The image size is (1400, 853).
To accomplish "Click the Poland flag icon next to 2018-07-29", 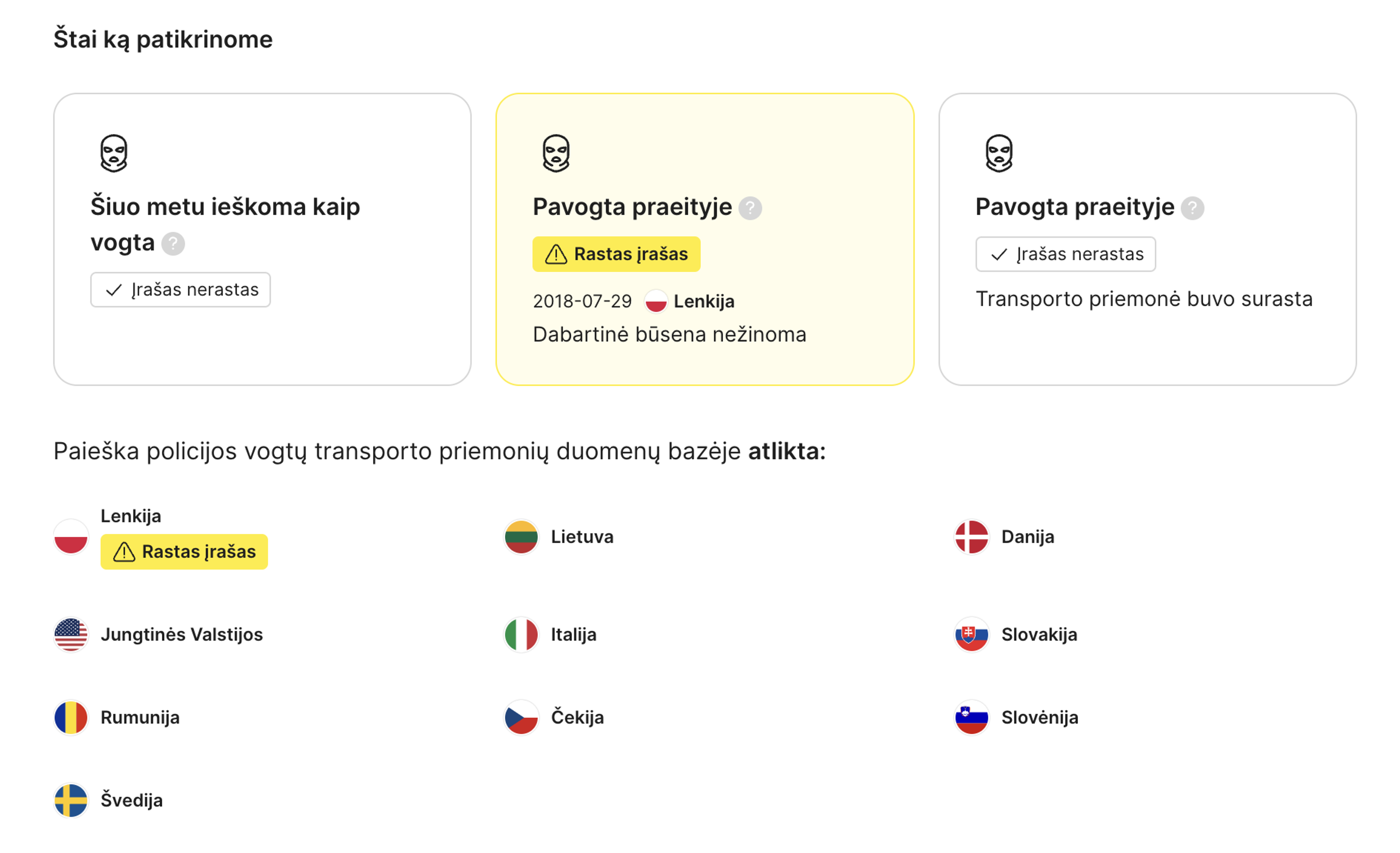I will tap(656, 301).
